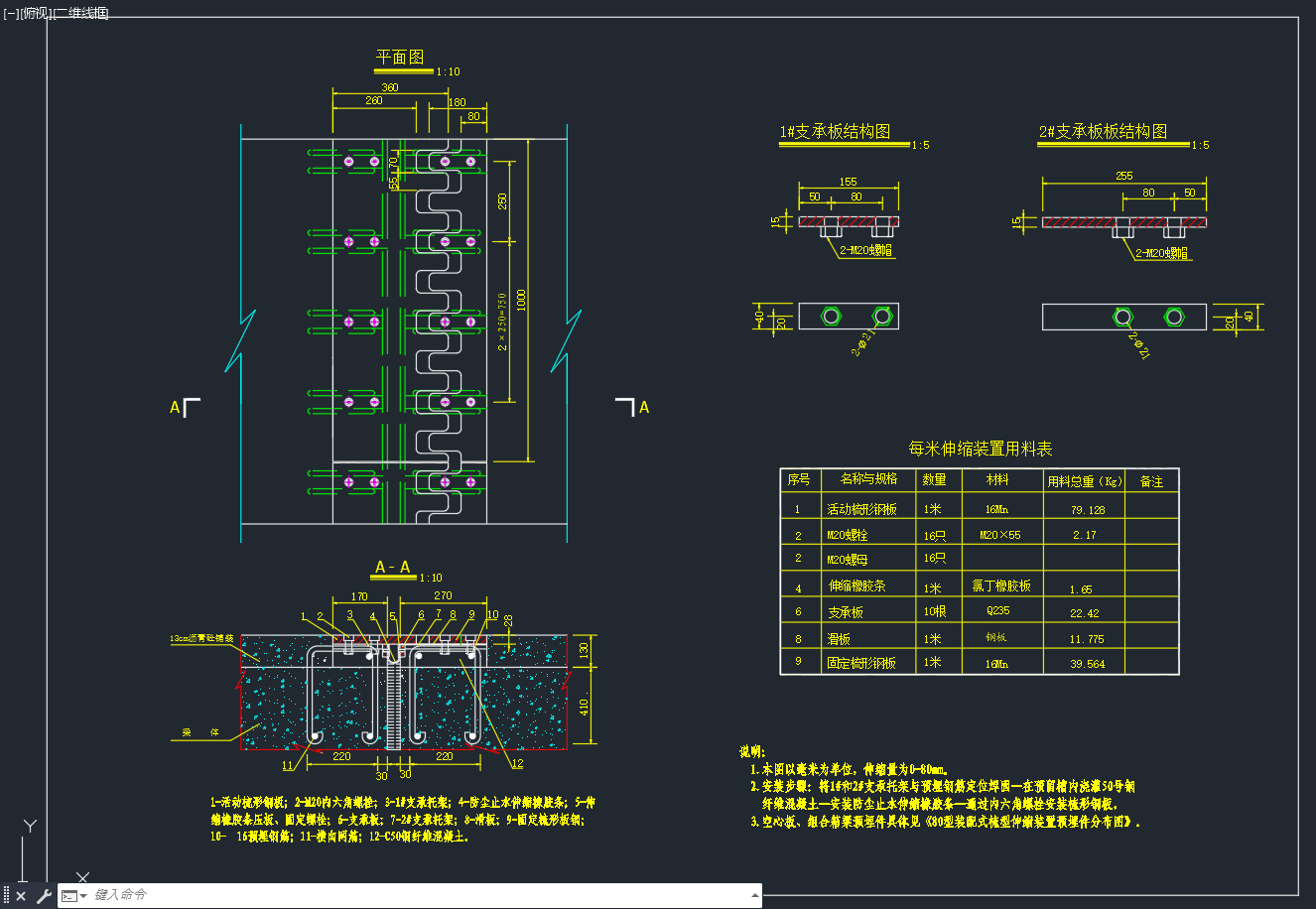Click the 22.42 weight value
Screen dimensions: 1316x909
(x=1085, y=613)
